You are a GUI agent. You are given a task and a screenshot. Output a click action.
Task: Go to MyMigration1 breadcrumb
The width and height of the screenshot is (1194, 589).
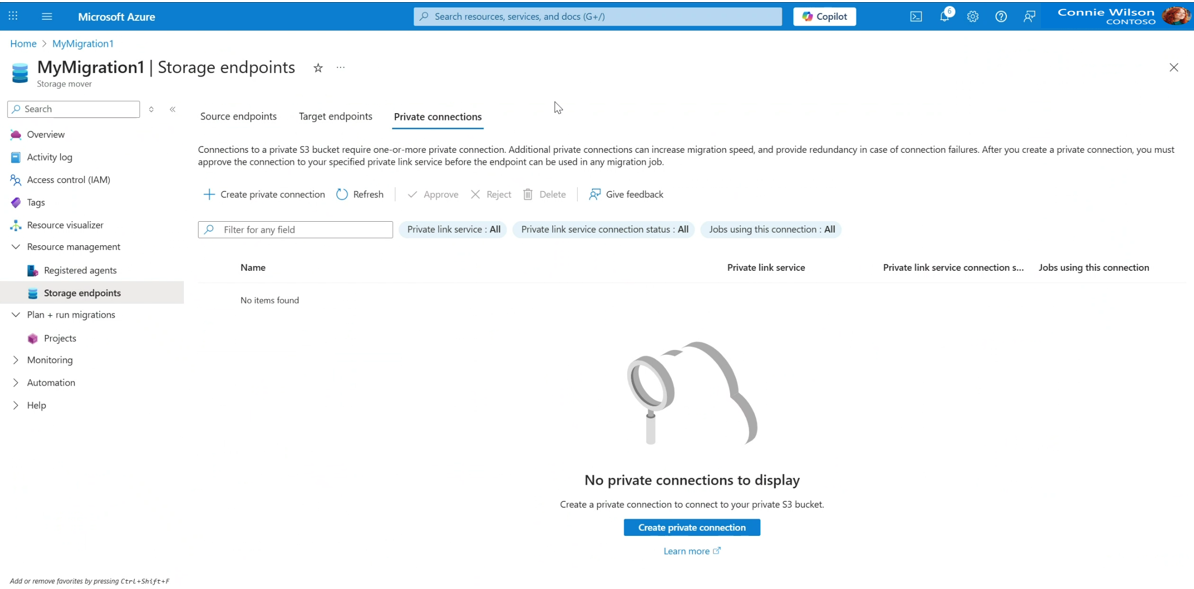coord(83,43)
